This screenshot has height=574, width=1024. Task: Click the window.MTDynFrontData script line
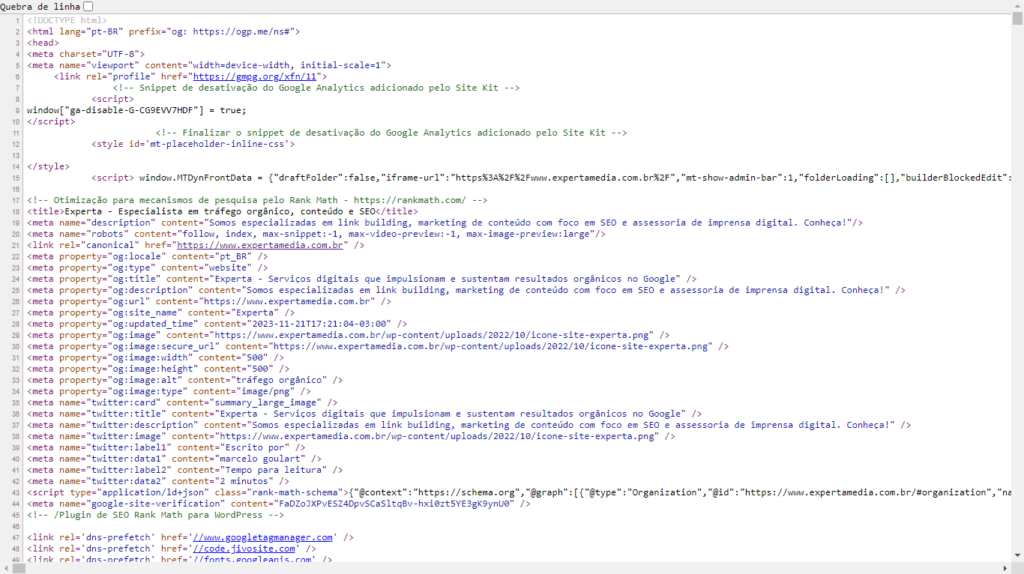(551, 178)
